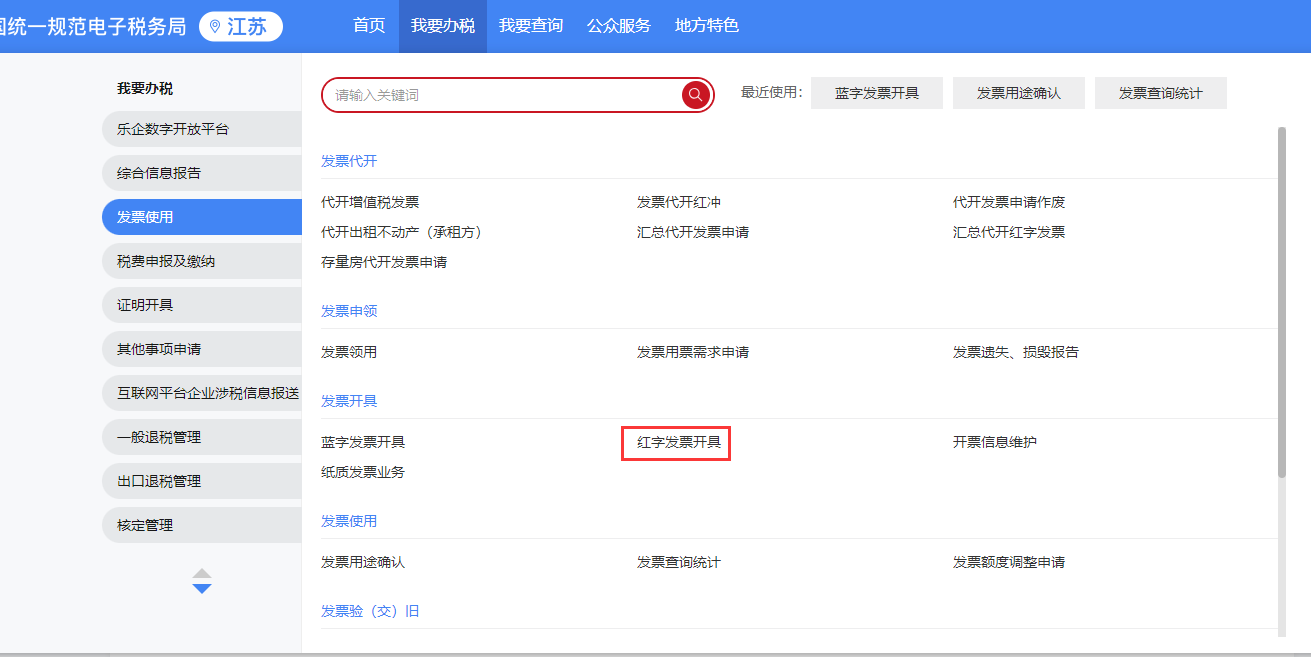Screen dimensions: 1311x657
Task: Click the red search magnifier icon
Action: (x=696, y=95)
